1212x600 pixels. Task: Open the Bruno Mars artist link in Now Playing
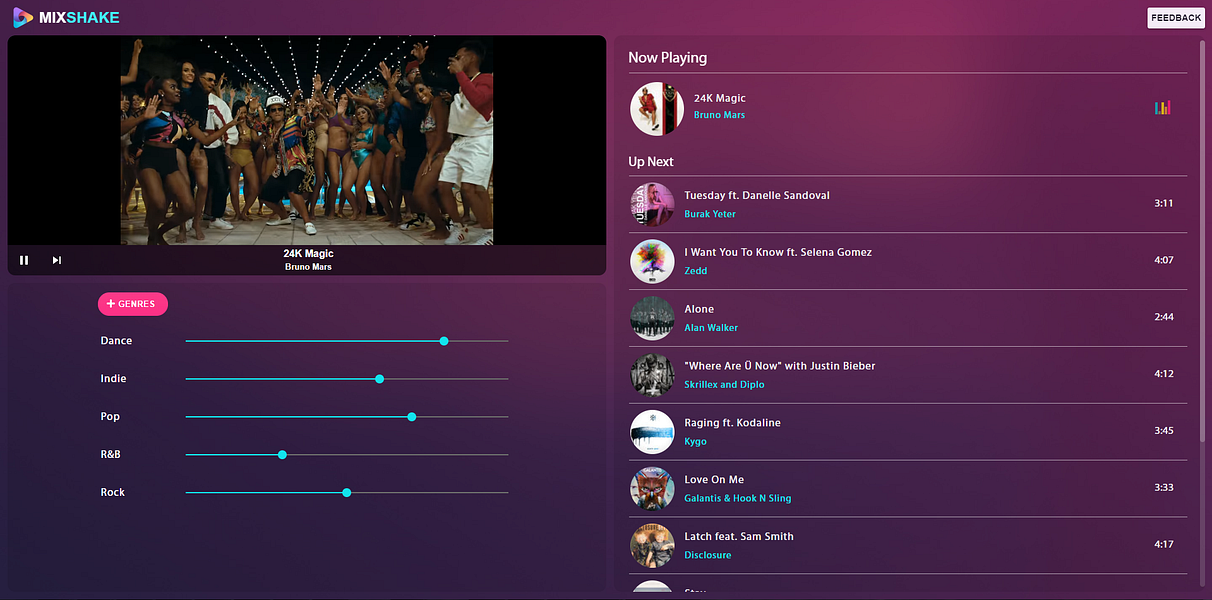tap(719, 115)
